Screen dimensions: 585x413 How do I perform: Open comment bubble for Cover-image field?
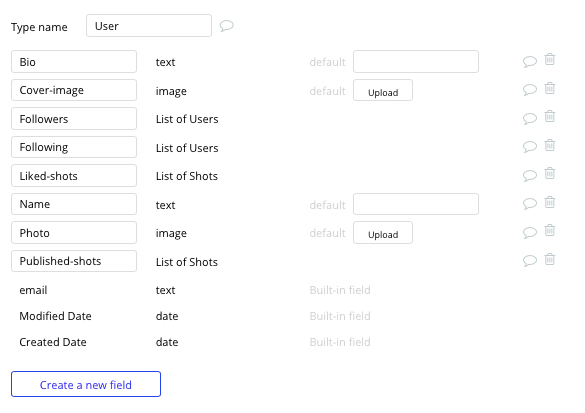click(x=529, y=90)
